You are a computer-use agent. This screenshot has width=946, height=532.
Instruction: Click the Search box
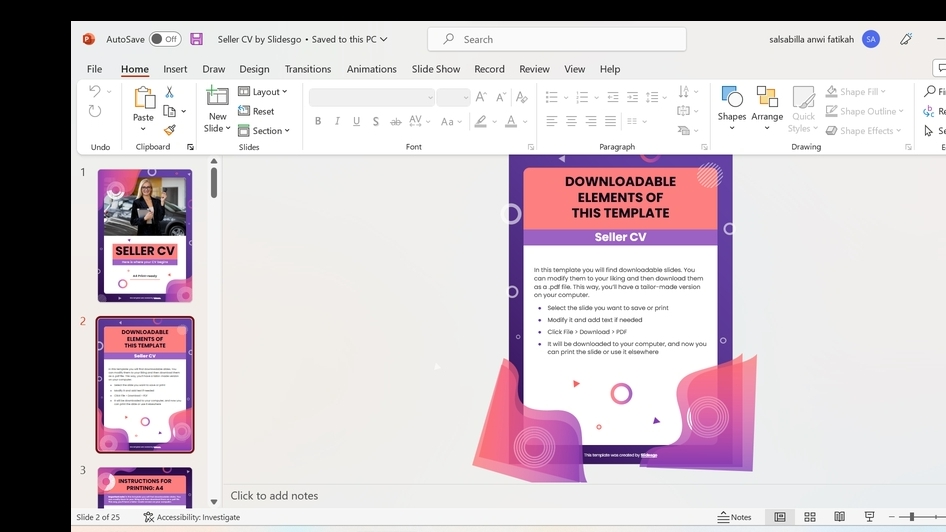click(557, 39)
